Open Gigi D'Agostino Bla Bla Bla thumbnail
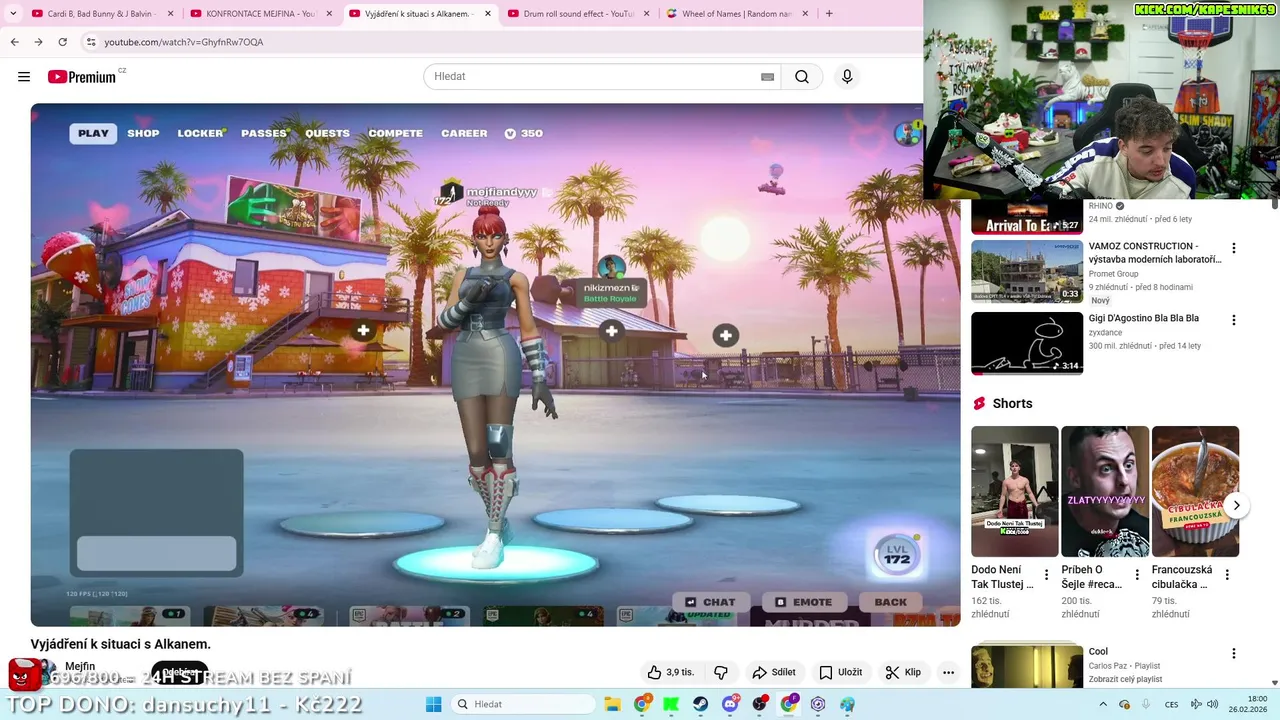Viewport: 1280px width, 720px height. pyautogui.click(x=1027, y=343)
